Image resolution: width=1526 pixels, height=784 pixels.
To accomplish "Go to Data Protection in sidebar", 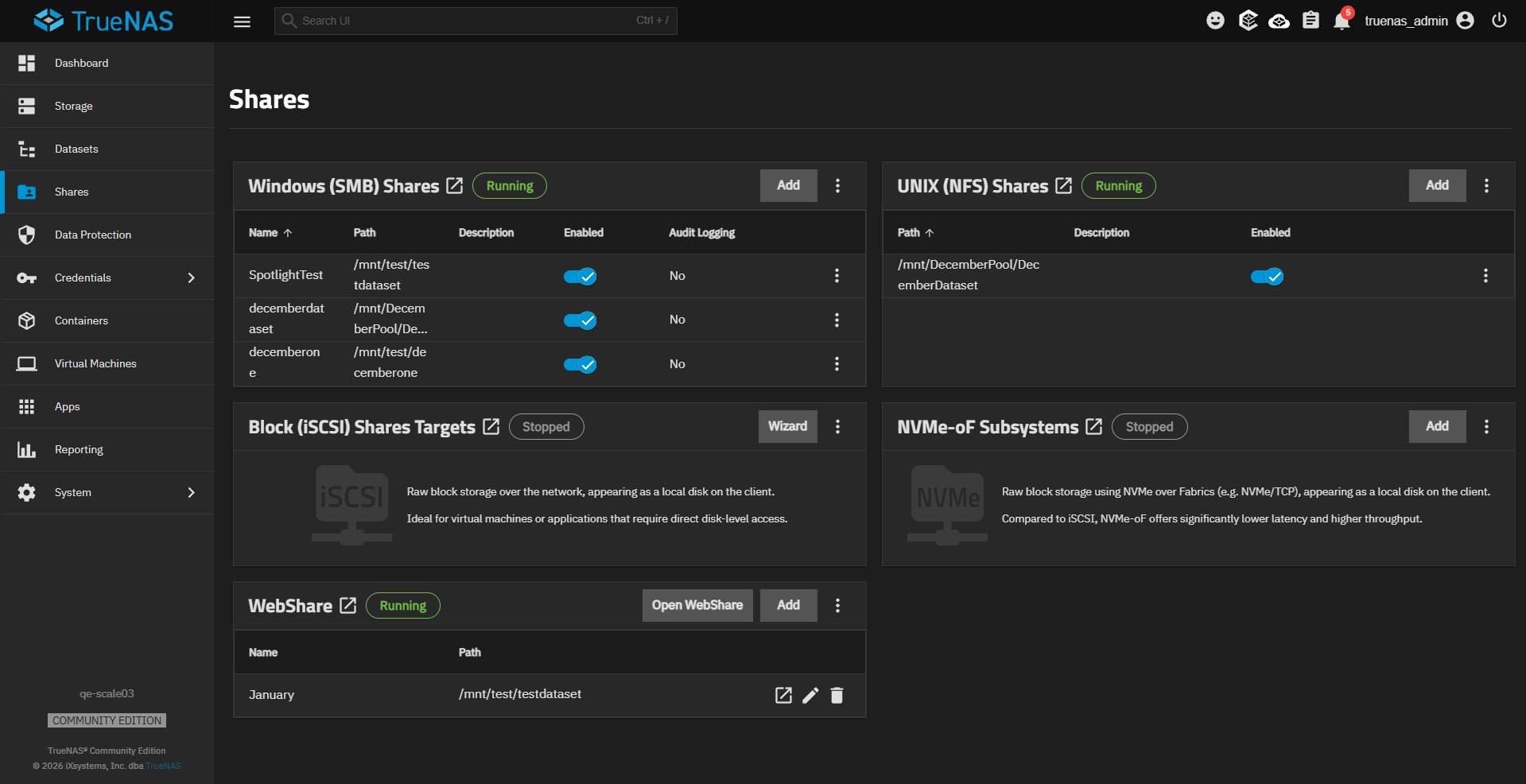I will coord(107,235).
